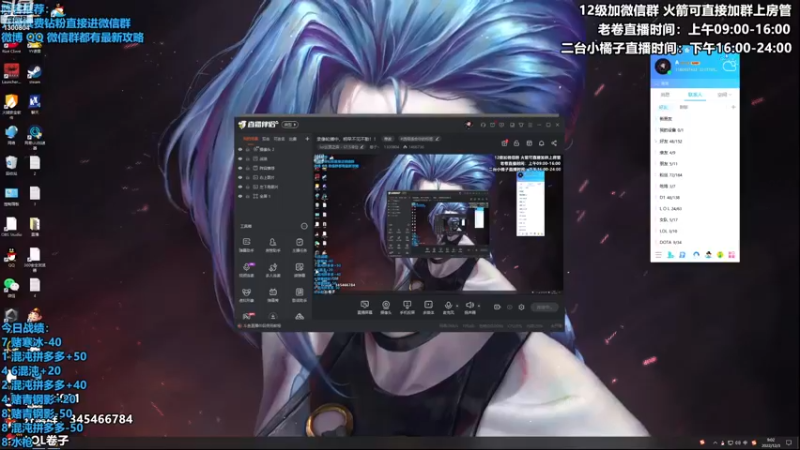Open the WeChat desktop shortcut
The height and width of the screenshot is (450, 800).
11,287
